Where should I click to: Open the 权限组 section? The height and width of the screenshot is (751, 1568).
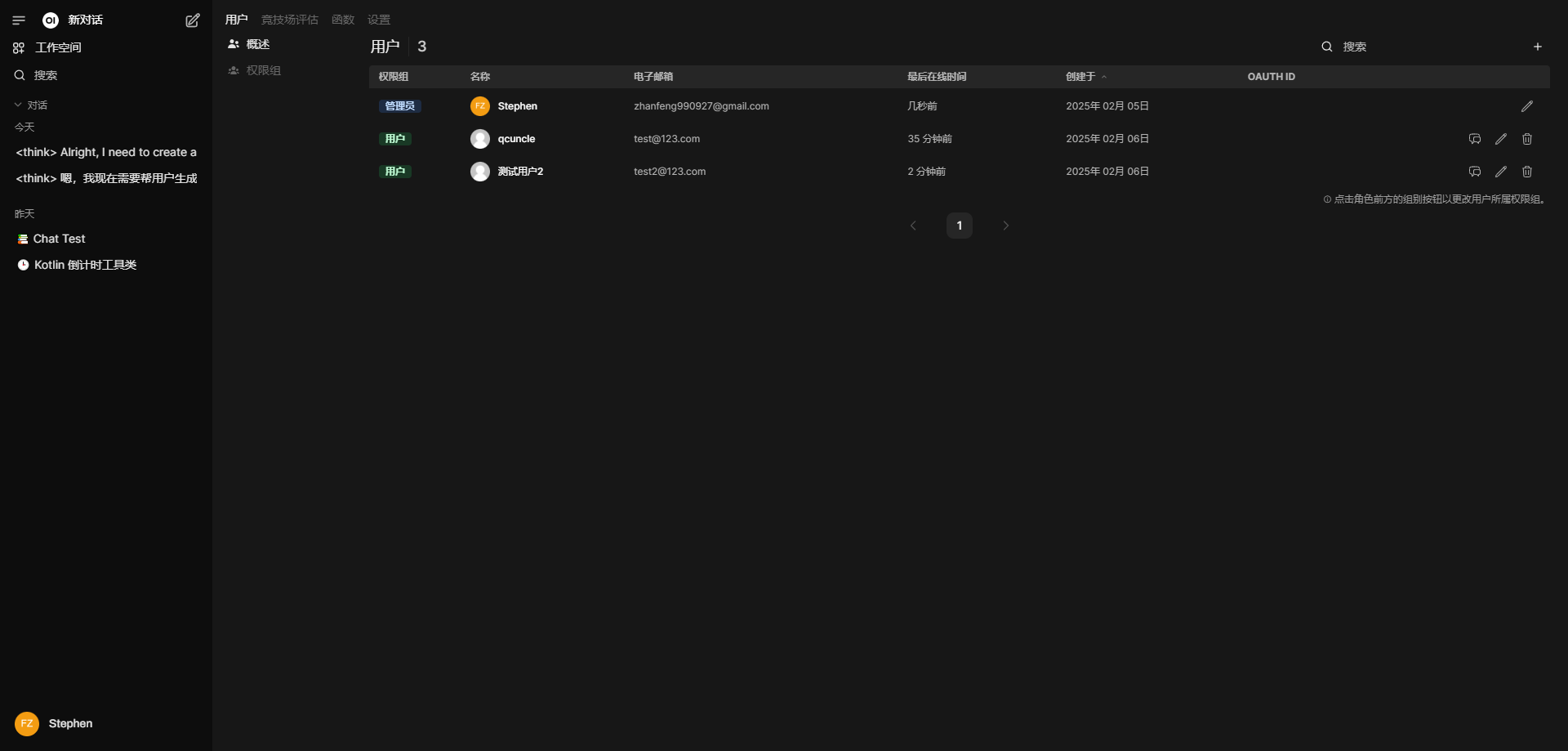tap(263, 70)
